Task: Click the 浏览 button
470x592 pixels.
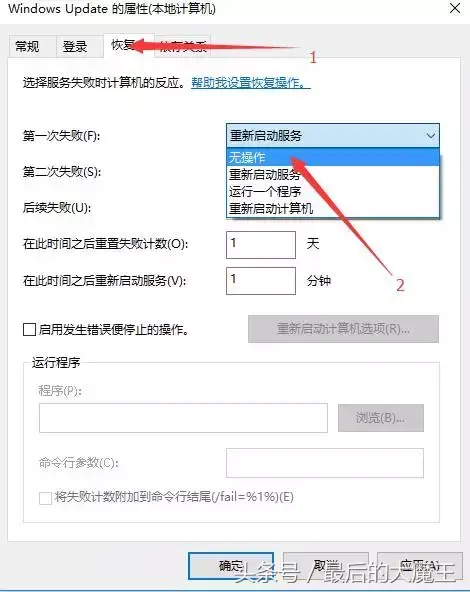Action: click(381, 418)
